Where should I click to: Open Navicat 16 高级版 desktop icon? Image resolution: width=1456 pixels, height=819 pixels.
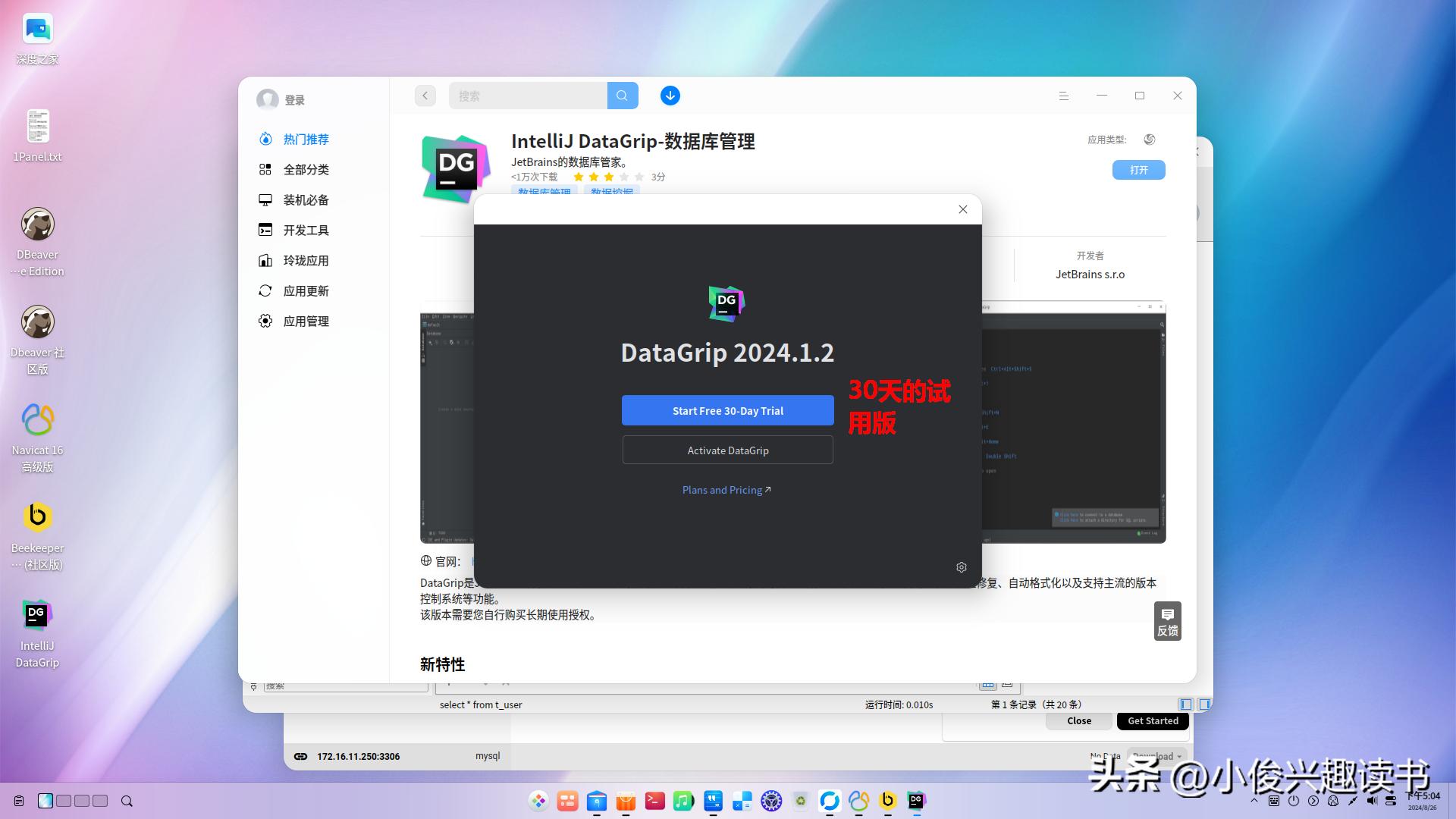[37, 438]
